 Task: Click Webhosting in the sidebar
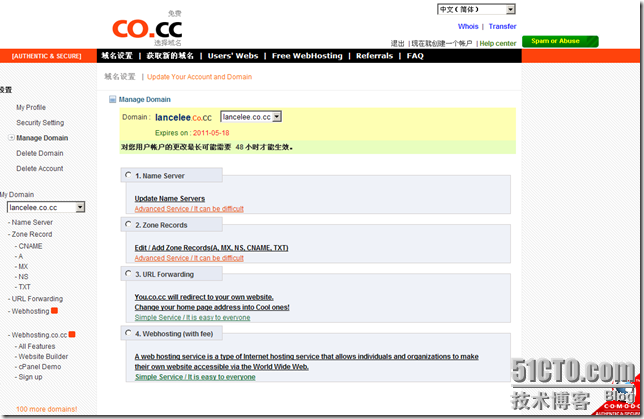[x=30, y=311]
